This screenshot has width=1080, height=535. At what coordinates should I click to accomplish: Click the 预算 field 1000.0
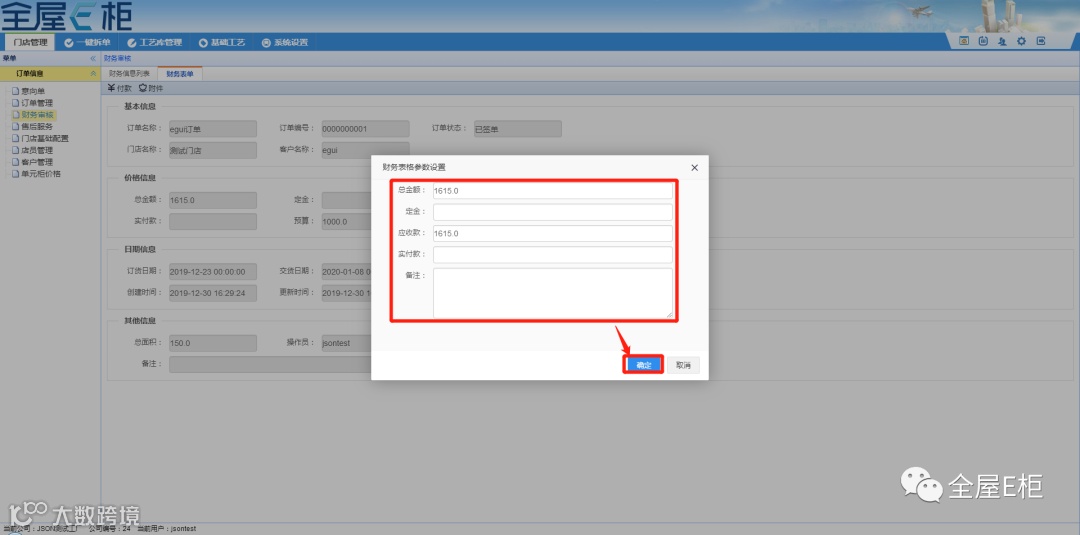(346, 222)
